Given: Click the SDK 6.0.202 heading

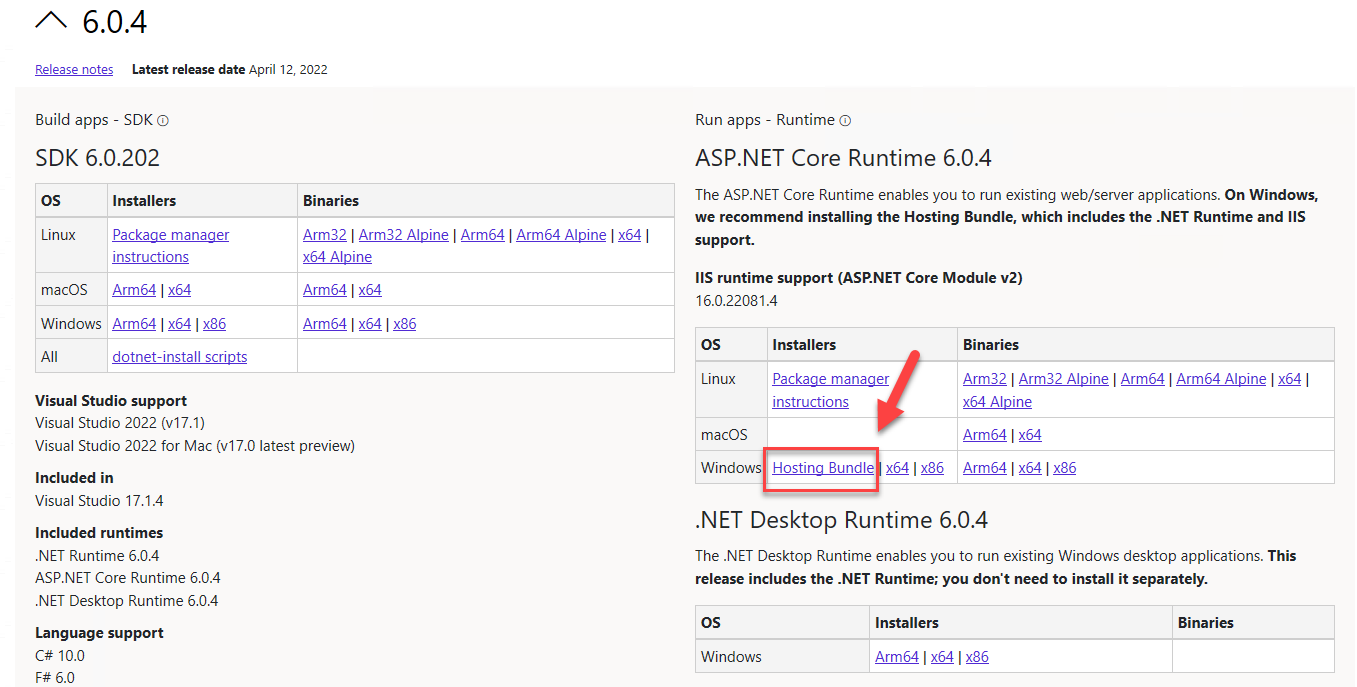Looking at the screenshot, I should tap(97, 158).
